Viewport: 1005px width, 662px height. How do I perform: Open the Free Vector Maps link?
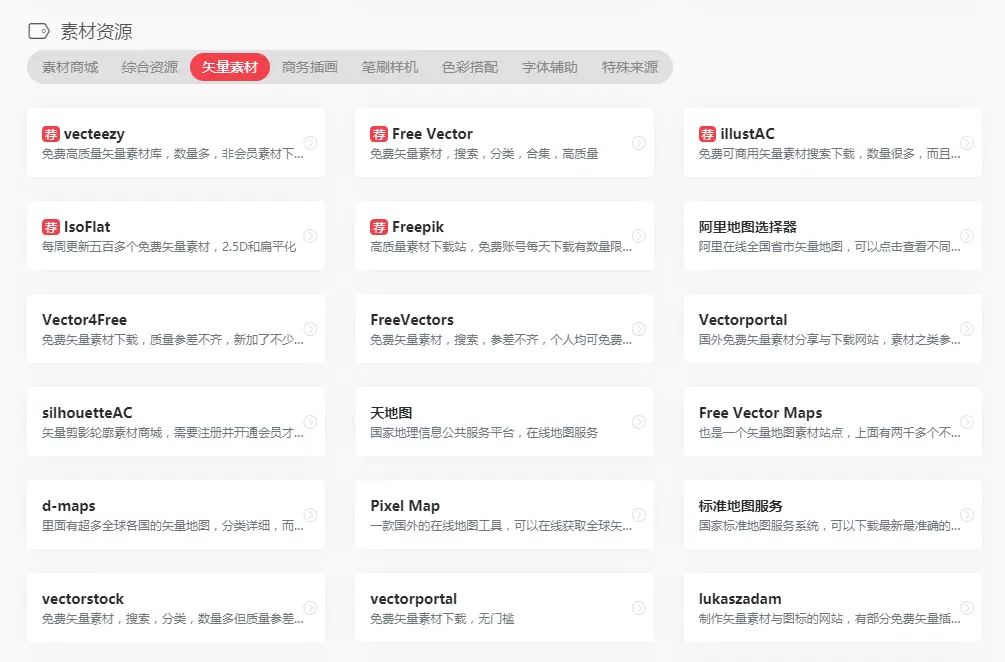point(761,413)
